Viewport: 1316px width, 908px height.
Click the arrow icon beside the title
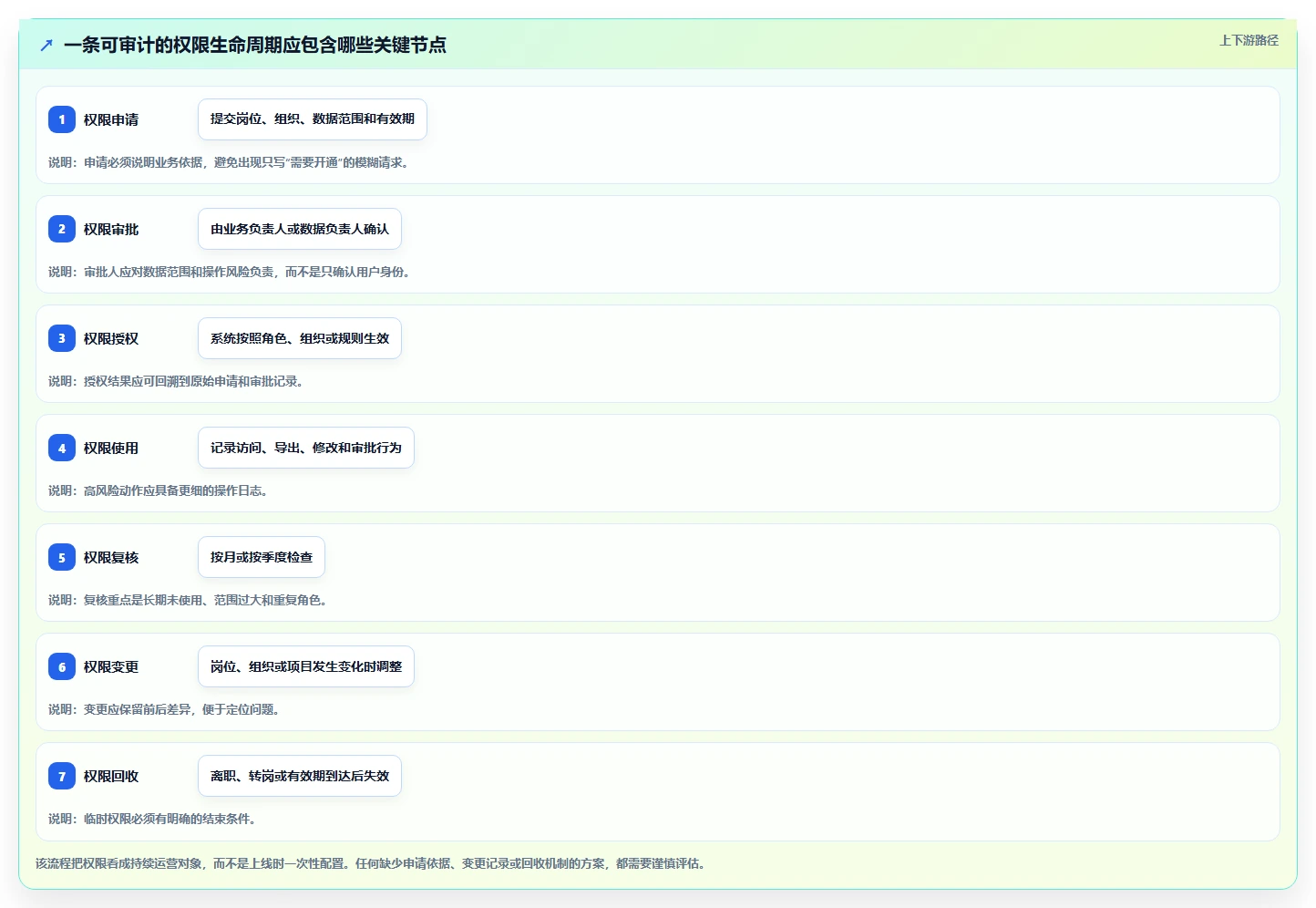coord(46,45)
